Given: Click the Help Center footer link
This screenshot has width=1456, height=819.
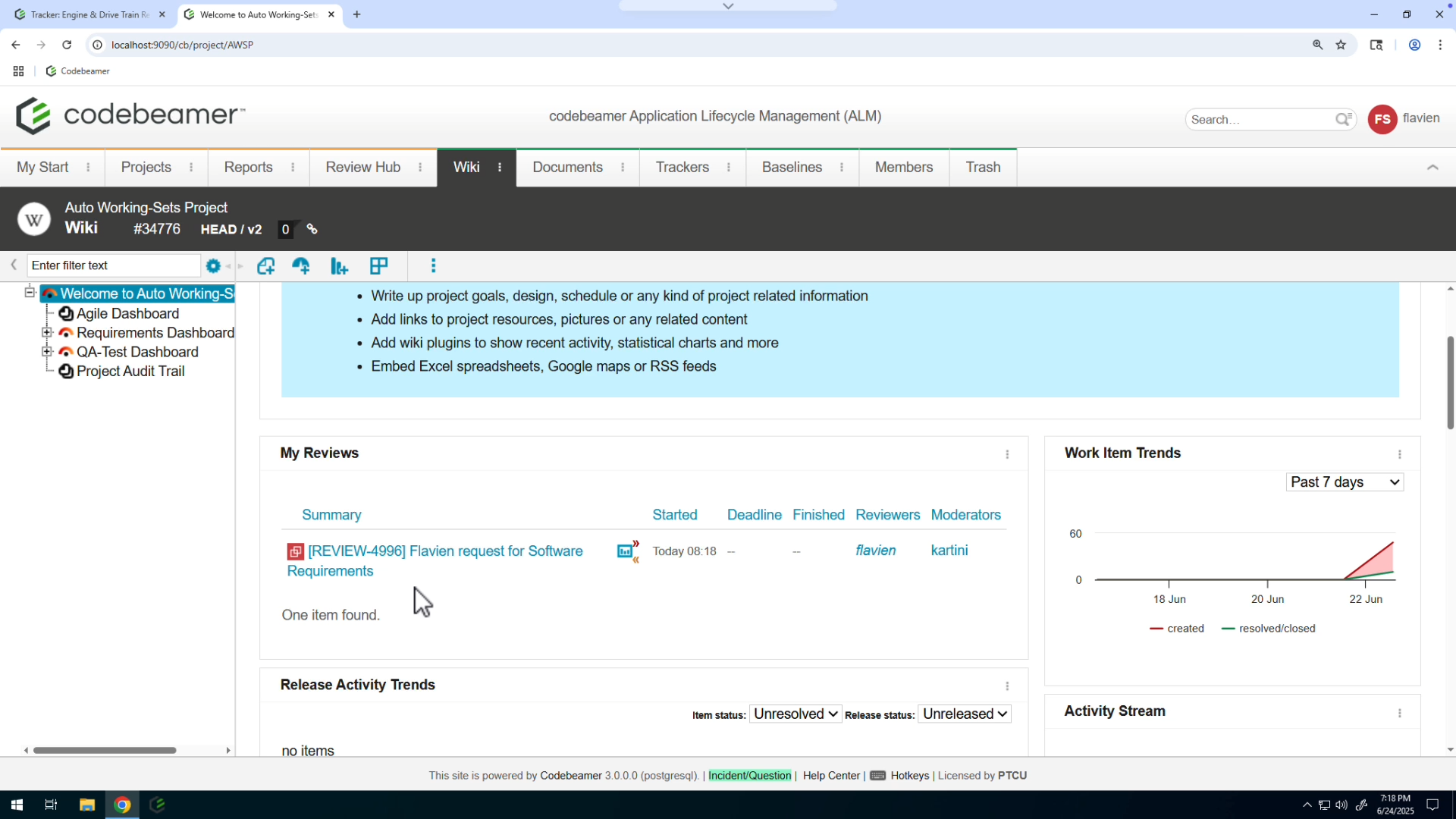Looking at the screenshot, I should (830, 775).
